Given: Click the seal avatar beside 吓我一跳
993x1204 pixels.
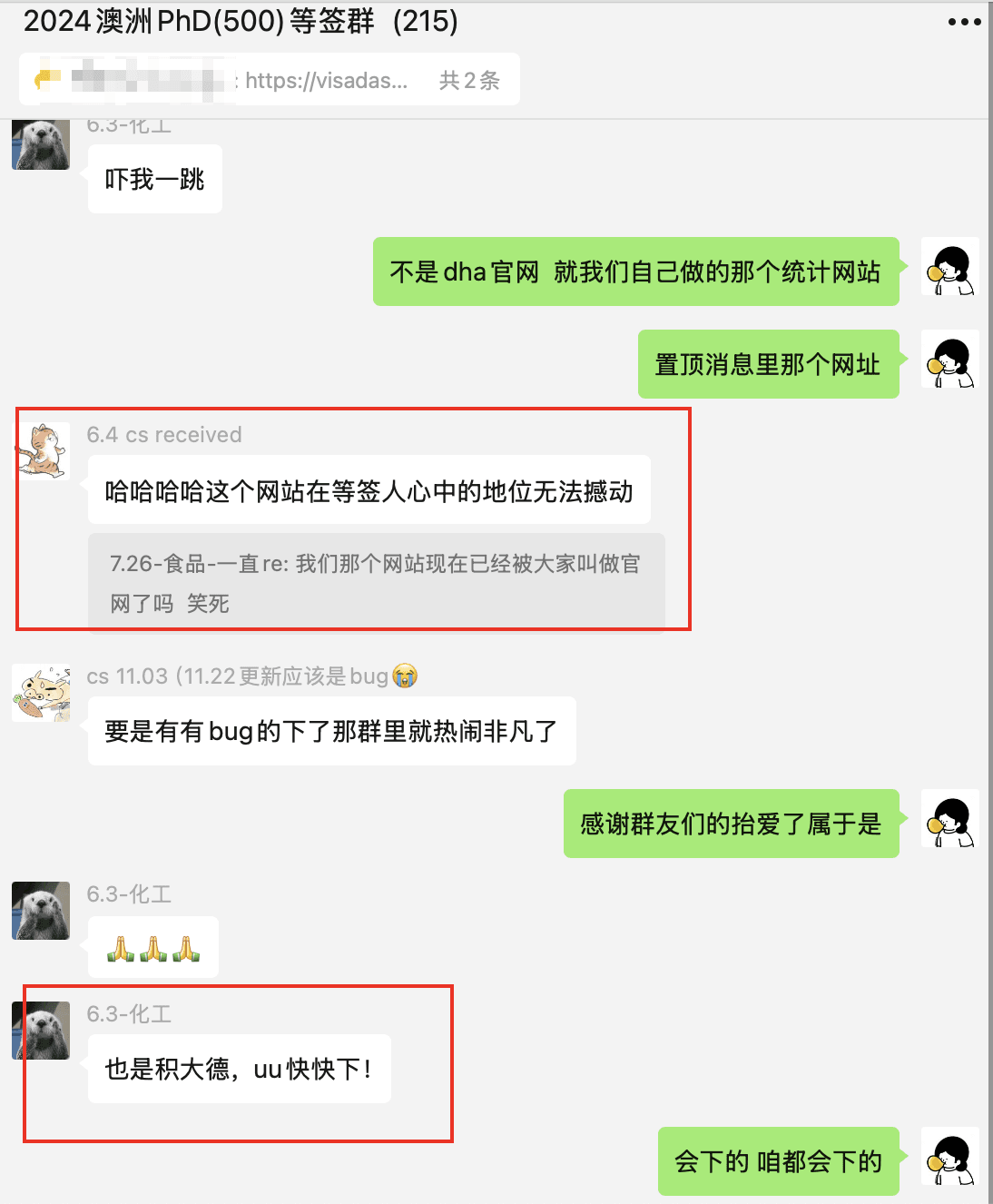Looking at the screenshot, I should 41,144.
